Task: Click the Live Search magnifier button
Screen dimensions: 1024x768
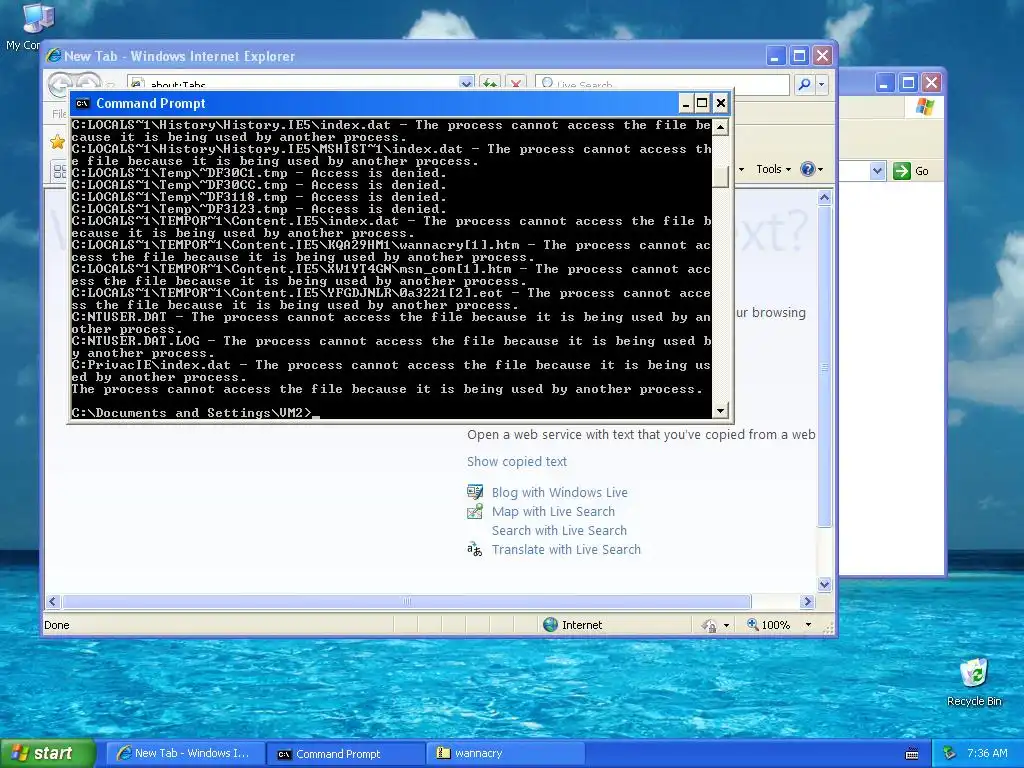Action: coord(805,84)
